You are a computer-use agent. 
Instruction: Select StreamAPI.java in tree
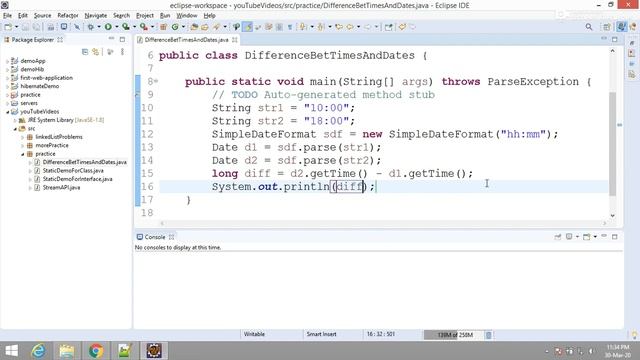click(61, 188)
